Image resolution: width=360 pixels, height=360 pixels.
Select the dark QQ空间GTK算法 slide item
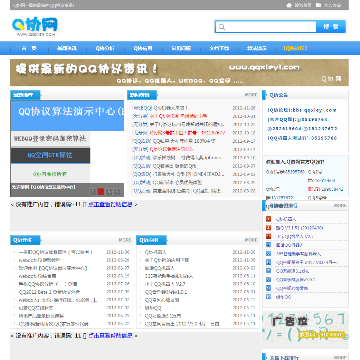coord(50,155)
